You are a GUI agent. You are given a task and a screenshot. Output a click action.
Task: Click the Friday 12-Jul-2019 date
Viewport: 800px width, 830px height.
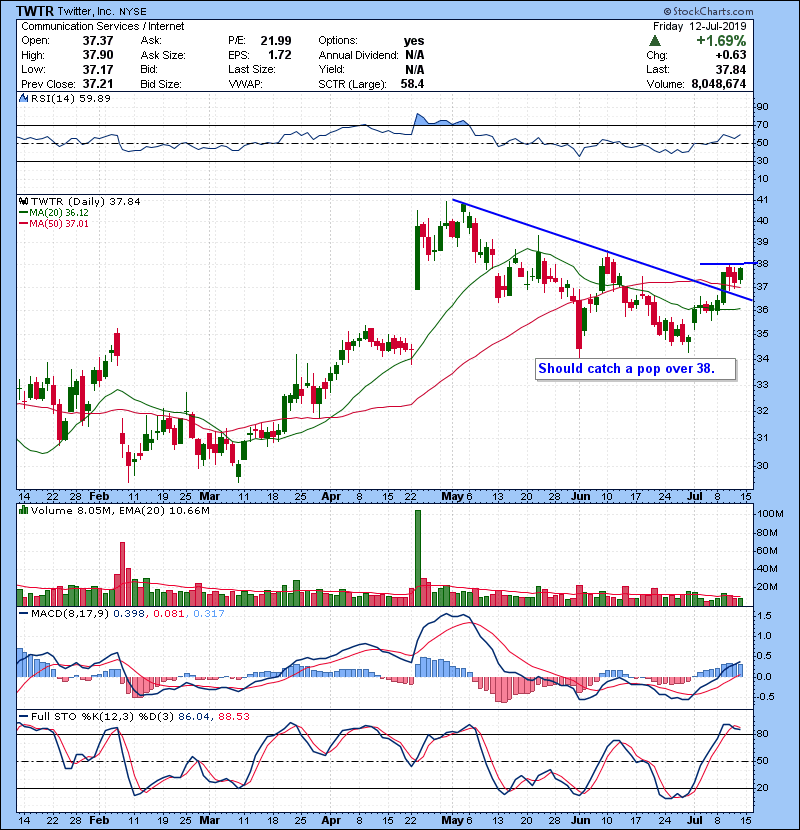click(x=699, y=26)
